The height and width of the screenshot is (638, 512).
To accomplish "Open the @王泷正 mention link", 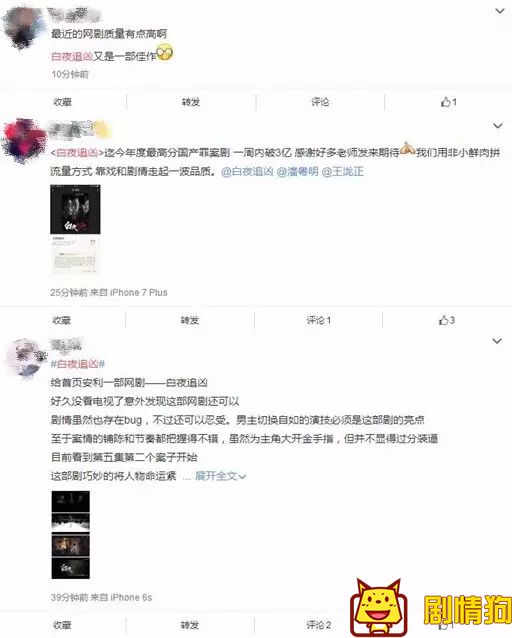I will click(342, 171).
